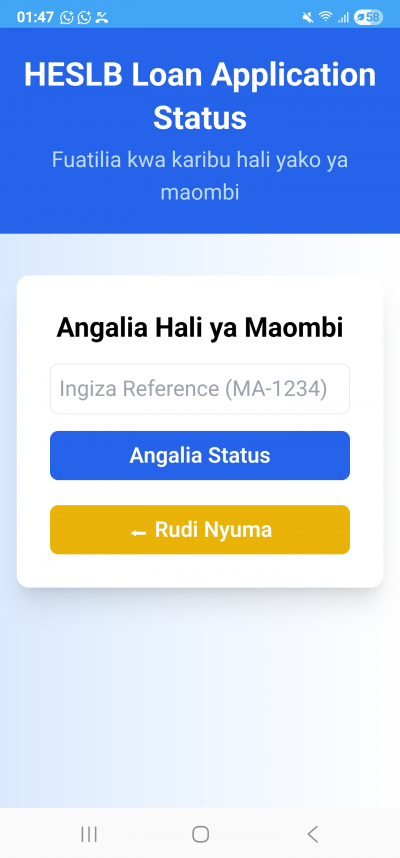Tap the second WhatsApp notification icon
Viewport: 400px width, 858px height.
click(x=84, y=18)
